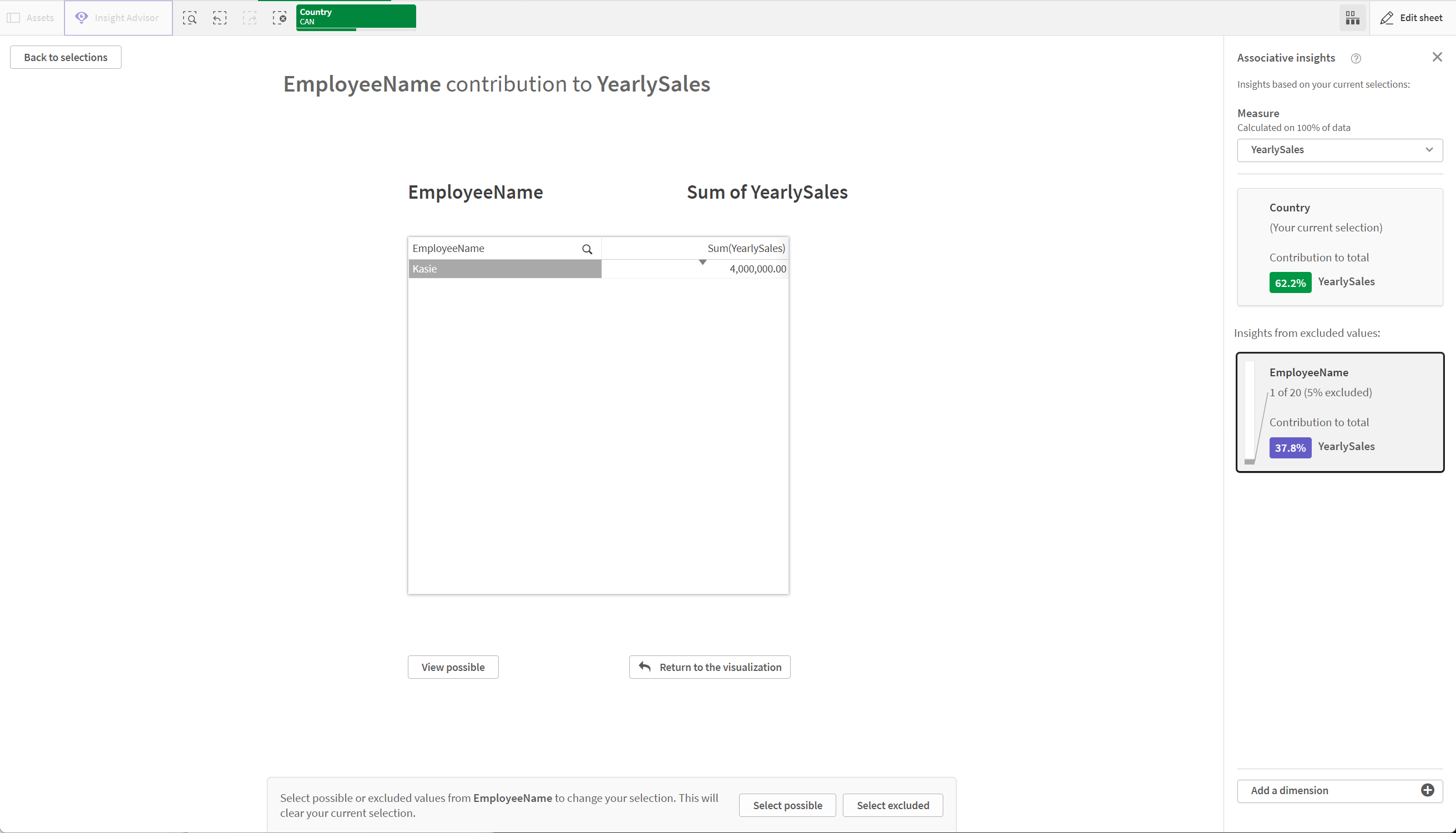Click the Associative Insights help icon
Viewport: 1456px width, 833px height.
(1356, 57)
